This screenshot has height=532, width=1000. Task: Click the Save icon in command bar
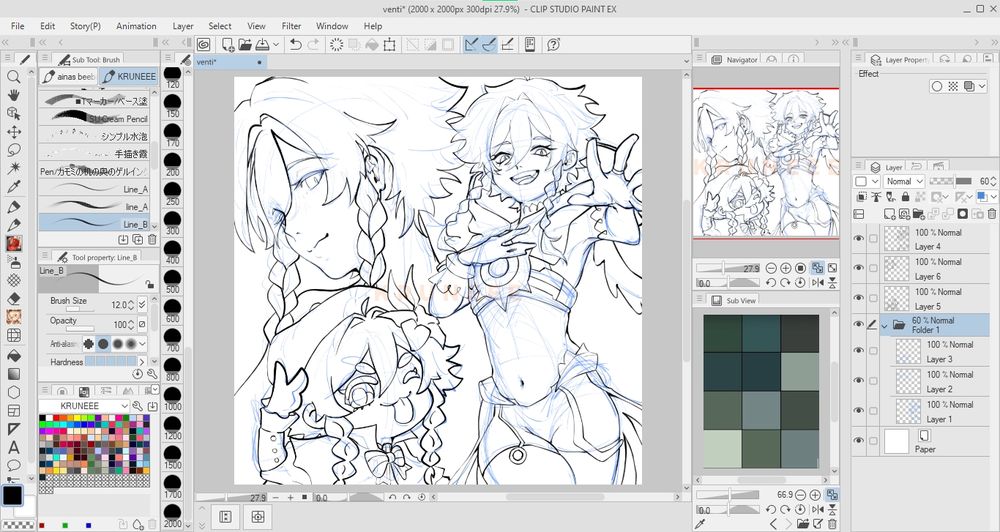click(262, 44)
